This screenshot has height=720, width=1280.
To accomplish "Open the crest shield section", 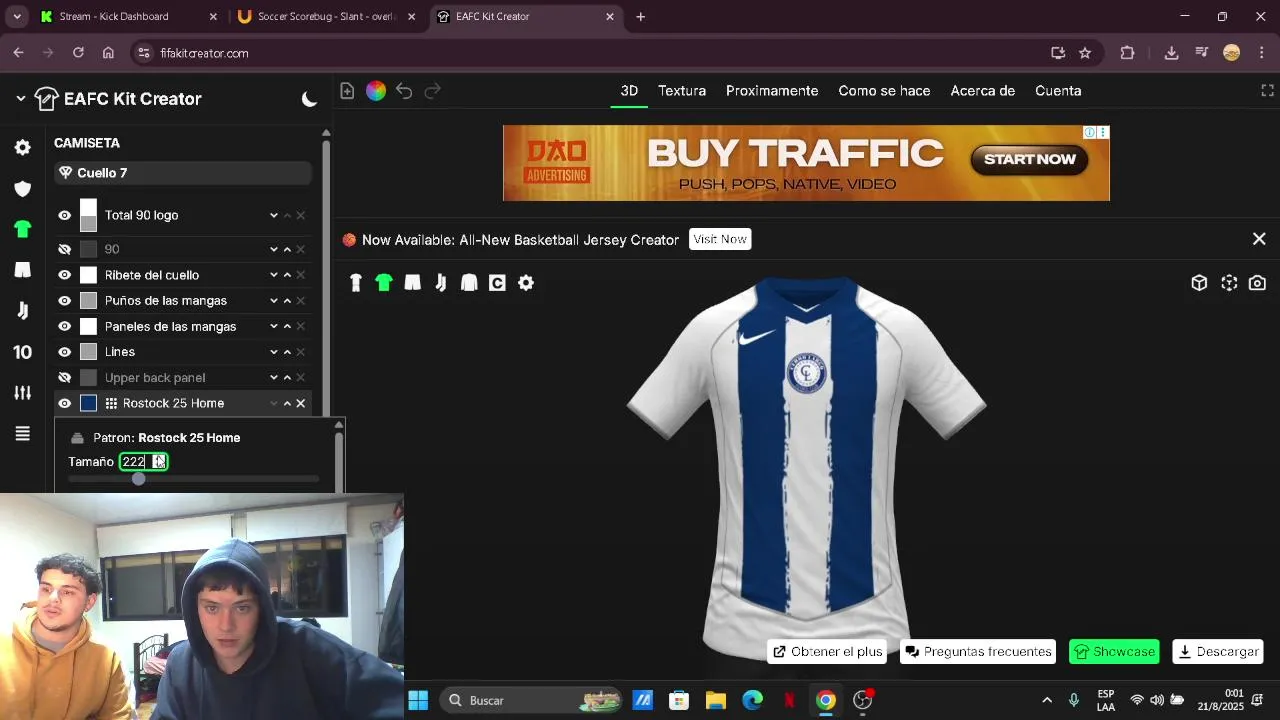I will tap(22, 189).
